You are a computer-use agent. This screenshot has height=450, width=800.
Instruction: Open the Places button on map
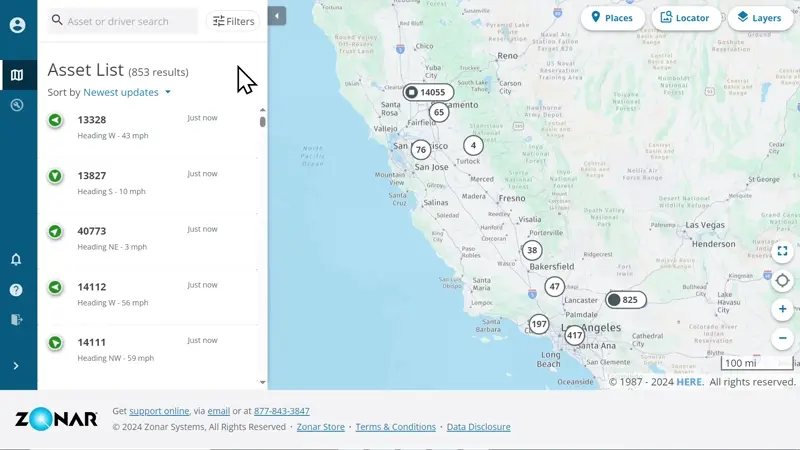click(x=612, y=18)
